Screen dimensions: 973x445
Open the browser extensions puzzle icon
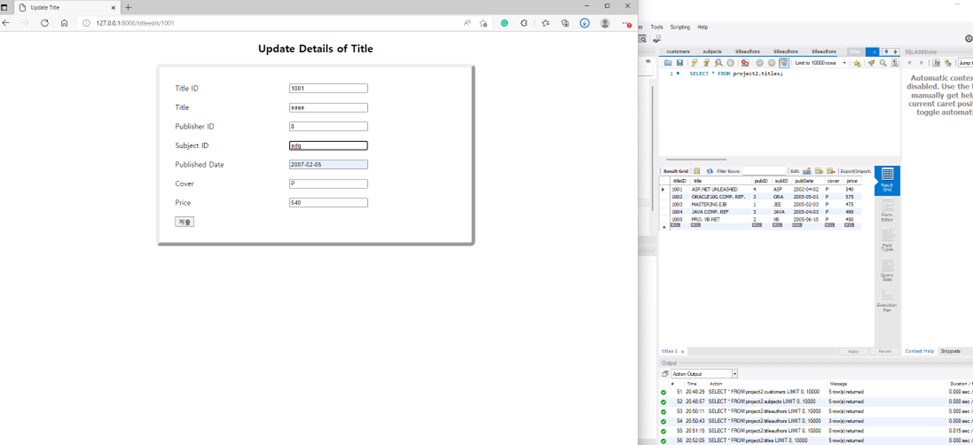pos(524,23)
